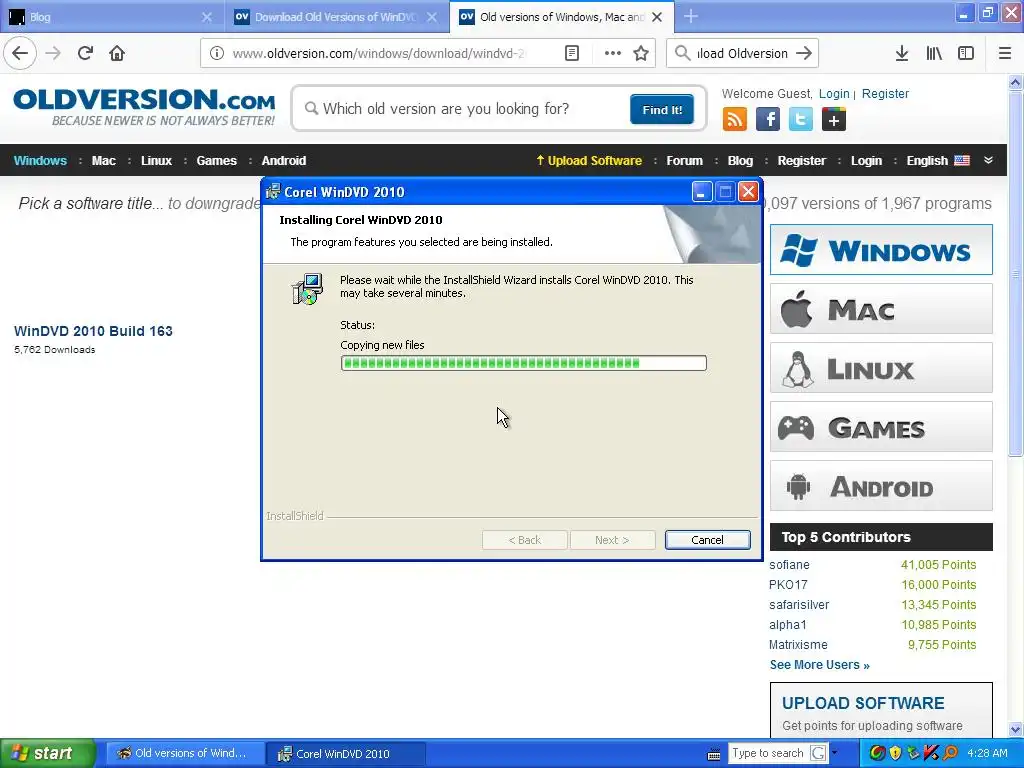Click the Login link beside Welcome Guest
1024x768 pixels.
[834, 93]
